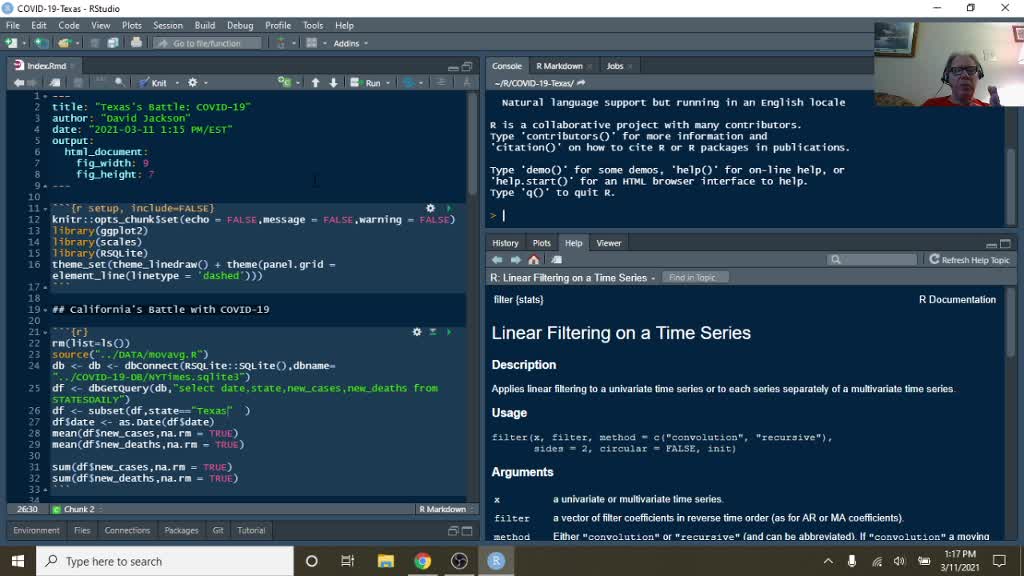Open the R Markdown settings gear dropdown
Viewport: 1024px width, 576px height.
pos(197,83)
